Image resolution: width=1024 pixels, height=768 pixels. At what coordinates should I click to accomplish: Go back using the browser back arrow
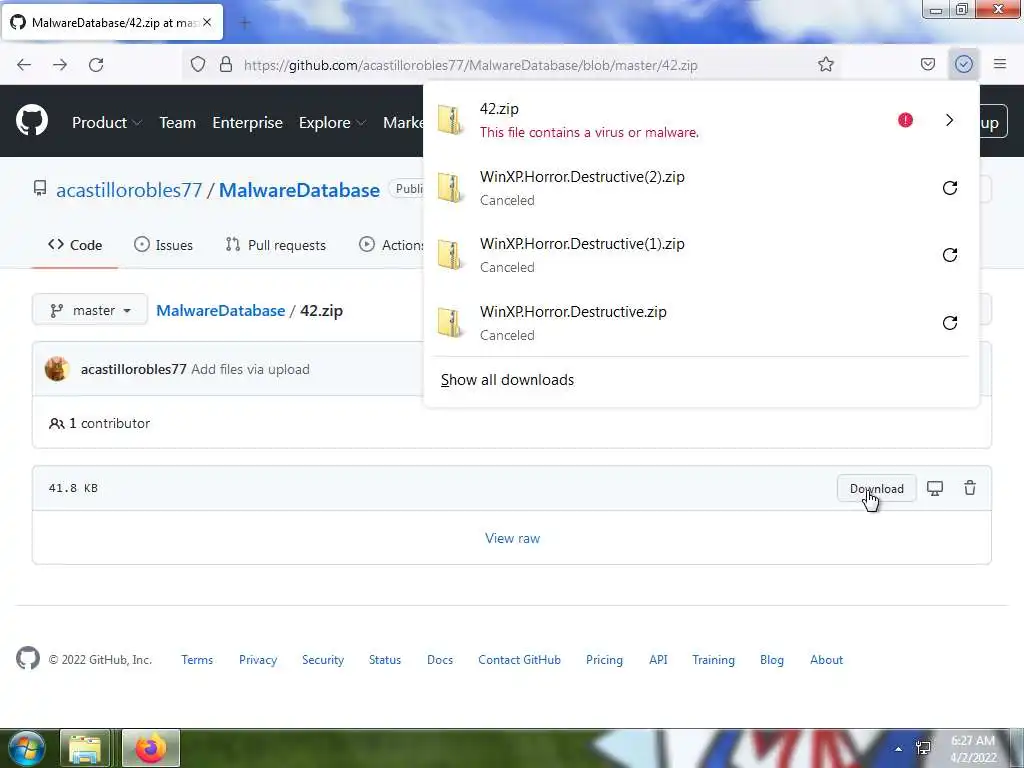coord(24,65)
